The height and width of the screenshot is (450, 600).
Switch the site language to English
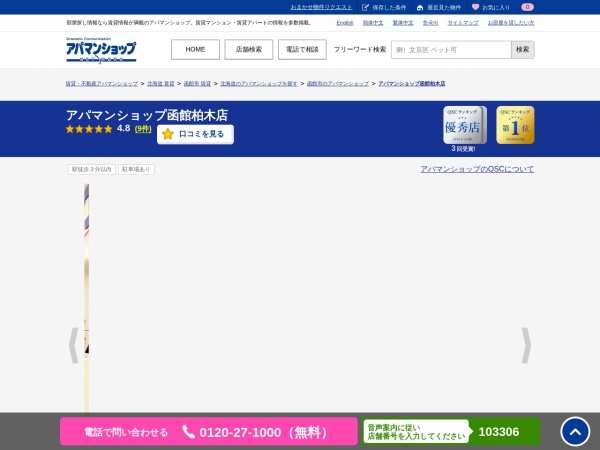point(345,23)
